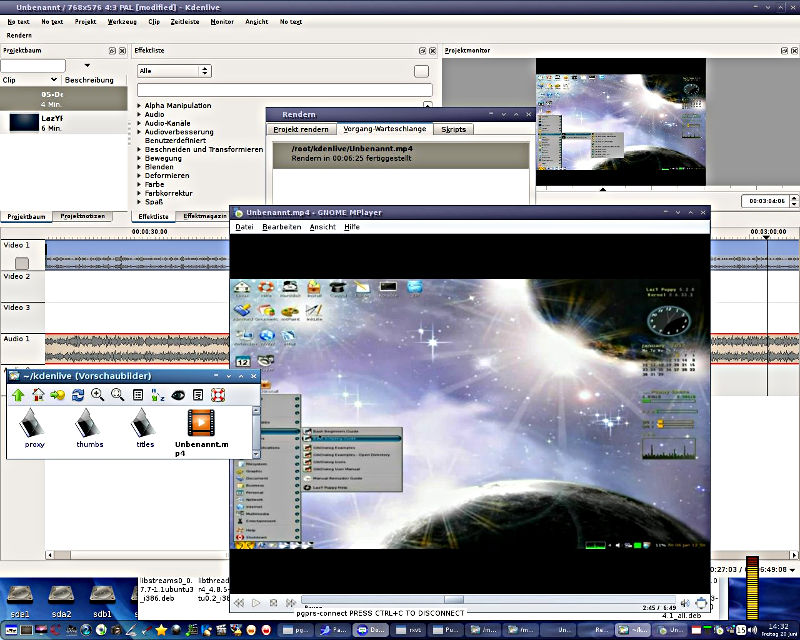Open sda1 drive icon on desktop
This screenshot has width=800, height=640.
tap(20, 602)
